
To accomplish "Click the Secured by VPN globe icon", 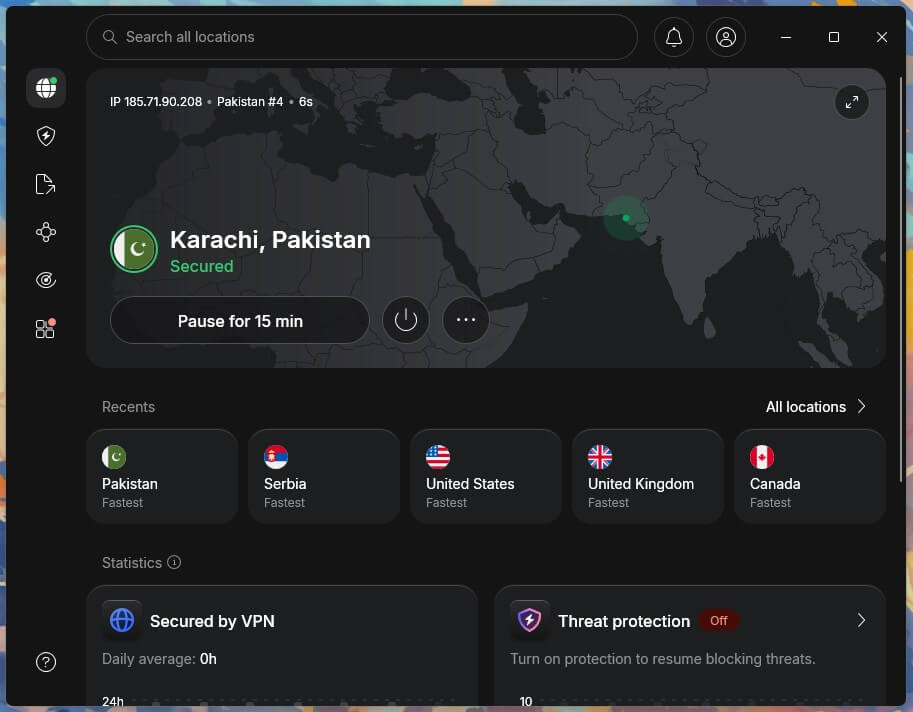I will click(x=122, y=620).
